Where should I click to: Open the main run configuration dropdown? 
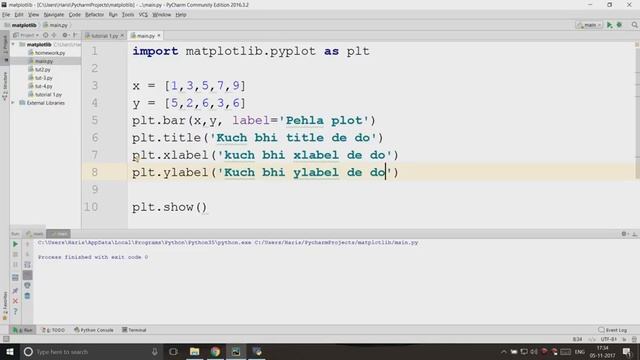(589, 25)
